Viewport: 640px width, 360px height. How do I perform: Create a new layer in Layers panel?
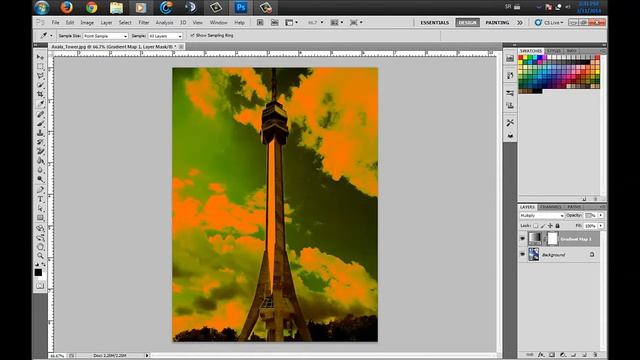[x=584, y=355]
